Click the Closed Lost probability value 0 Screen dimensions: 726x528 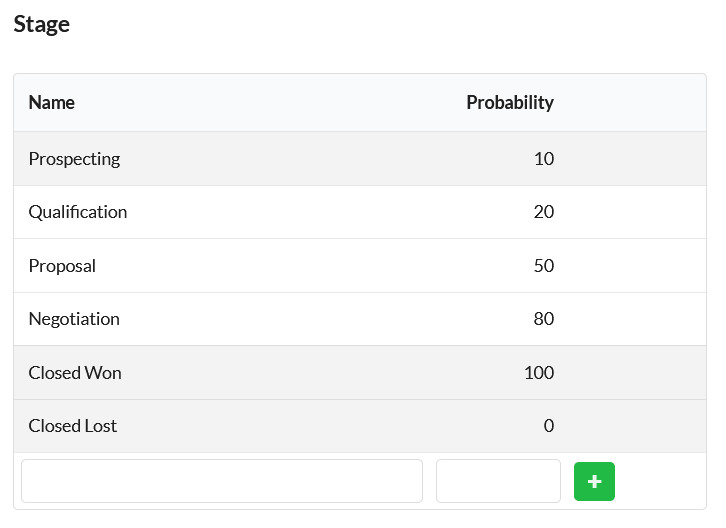(x=549, y=426)
